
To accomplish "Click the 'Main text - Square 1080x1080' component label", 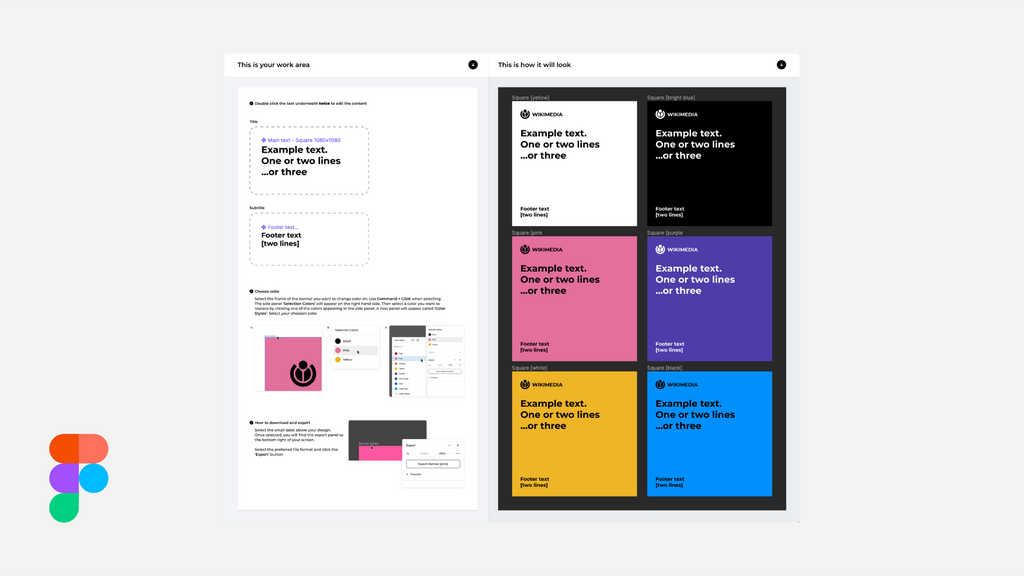I will (x=301, y=140).
